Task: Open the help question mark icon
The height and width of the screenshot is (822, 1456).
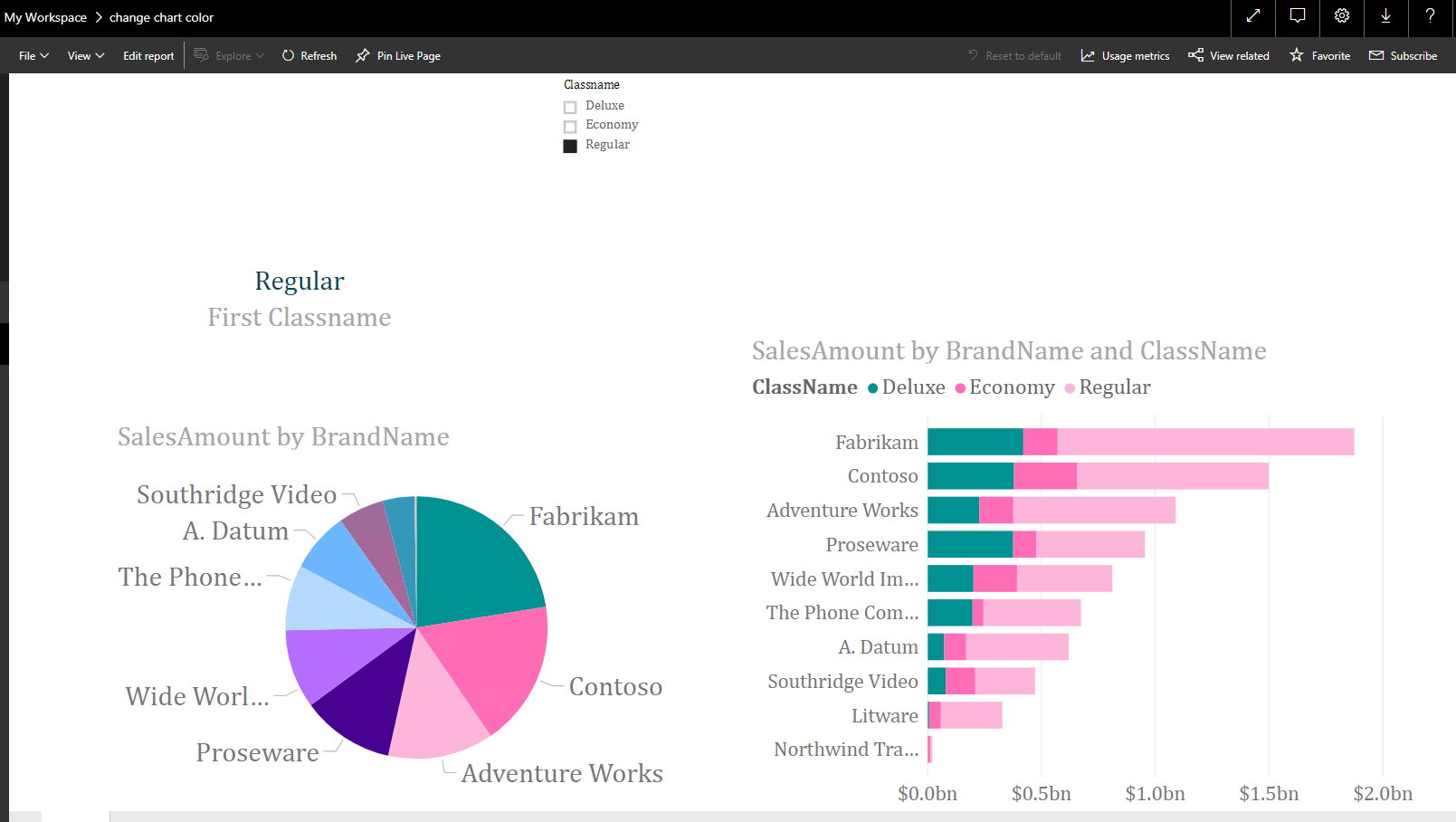Action: (1430, 15)
